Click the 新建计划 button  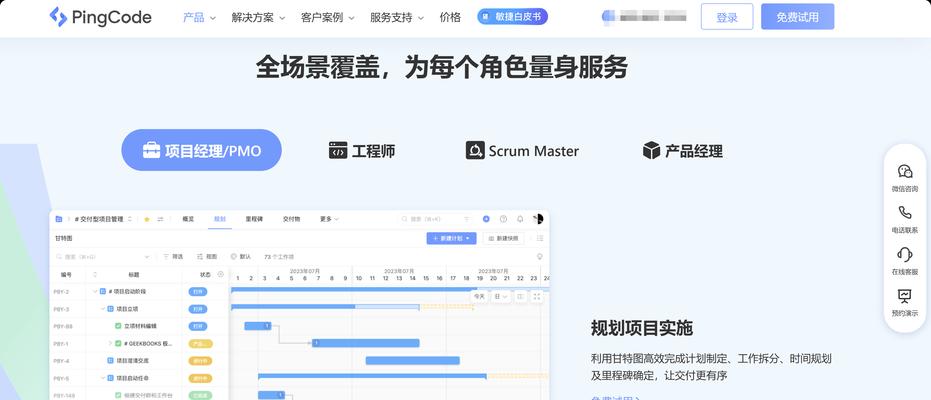pos(451,238)
